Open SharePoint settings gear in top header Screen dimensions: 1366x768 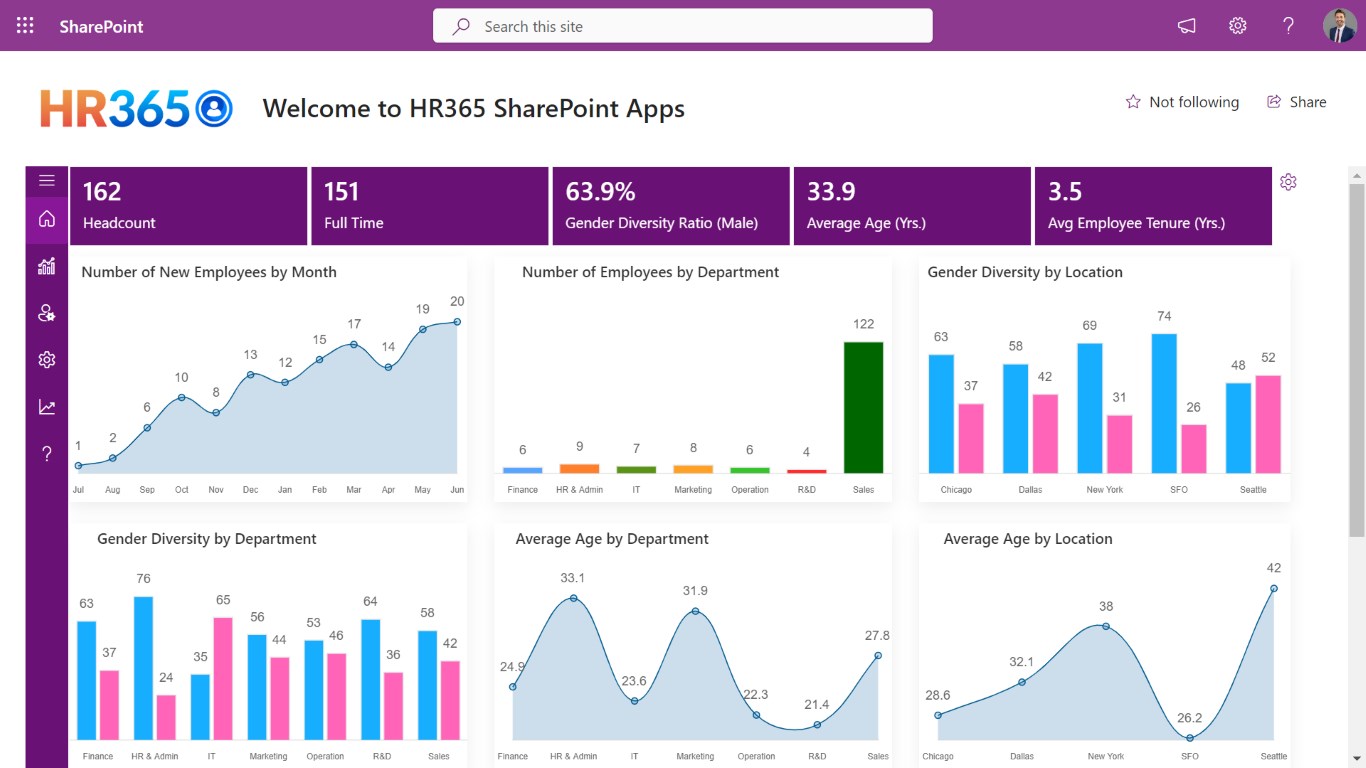click(x=1238, y=26)
